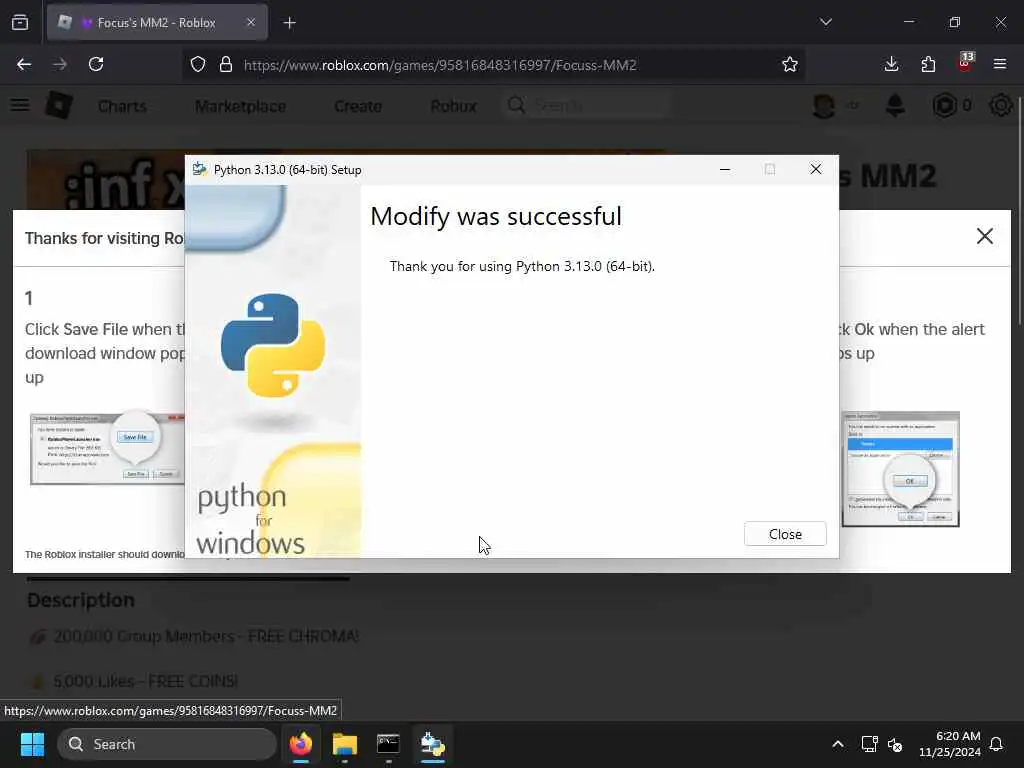Open the tracking protection shield icon

(198, 64)
